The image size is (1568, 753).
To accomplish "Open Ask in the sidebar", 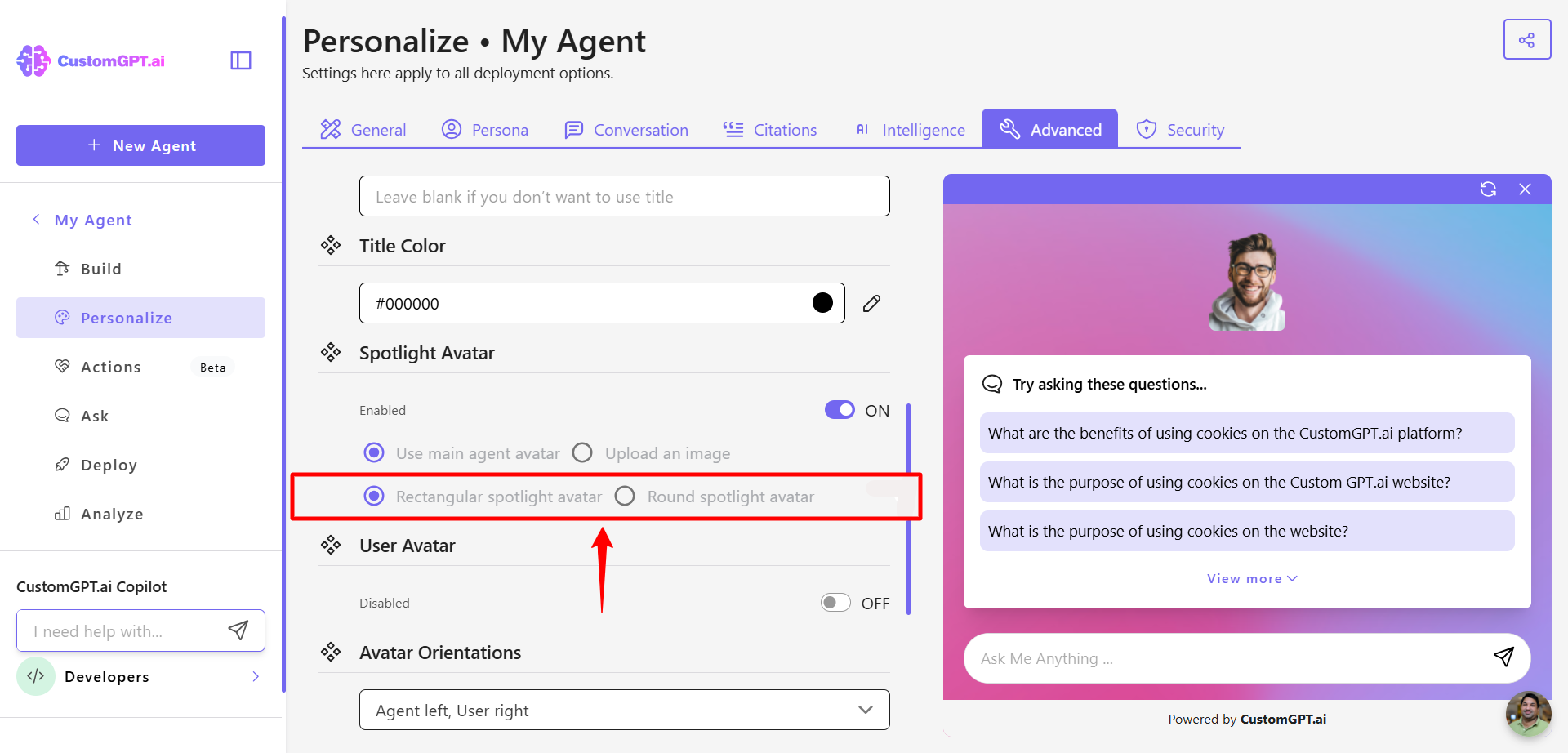I will tap(140, 416).
